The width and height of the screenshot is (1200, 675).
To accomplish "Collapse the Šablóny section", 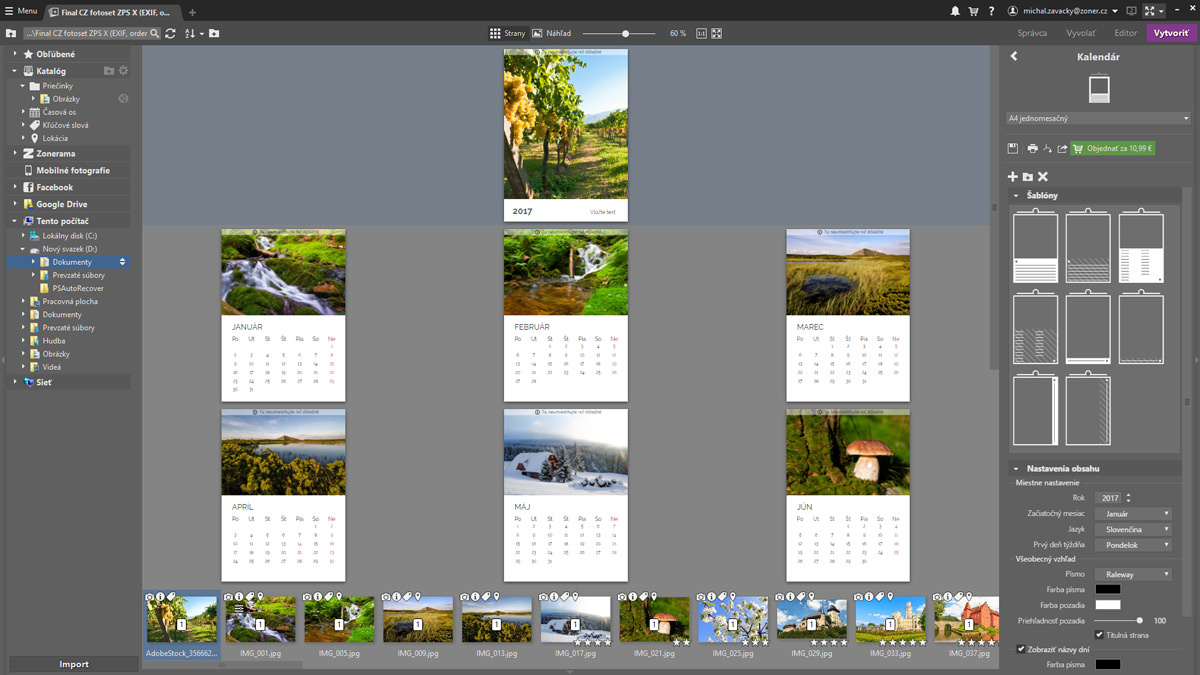I will 1017,196.
